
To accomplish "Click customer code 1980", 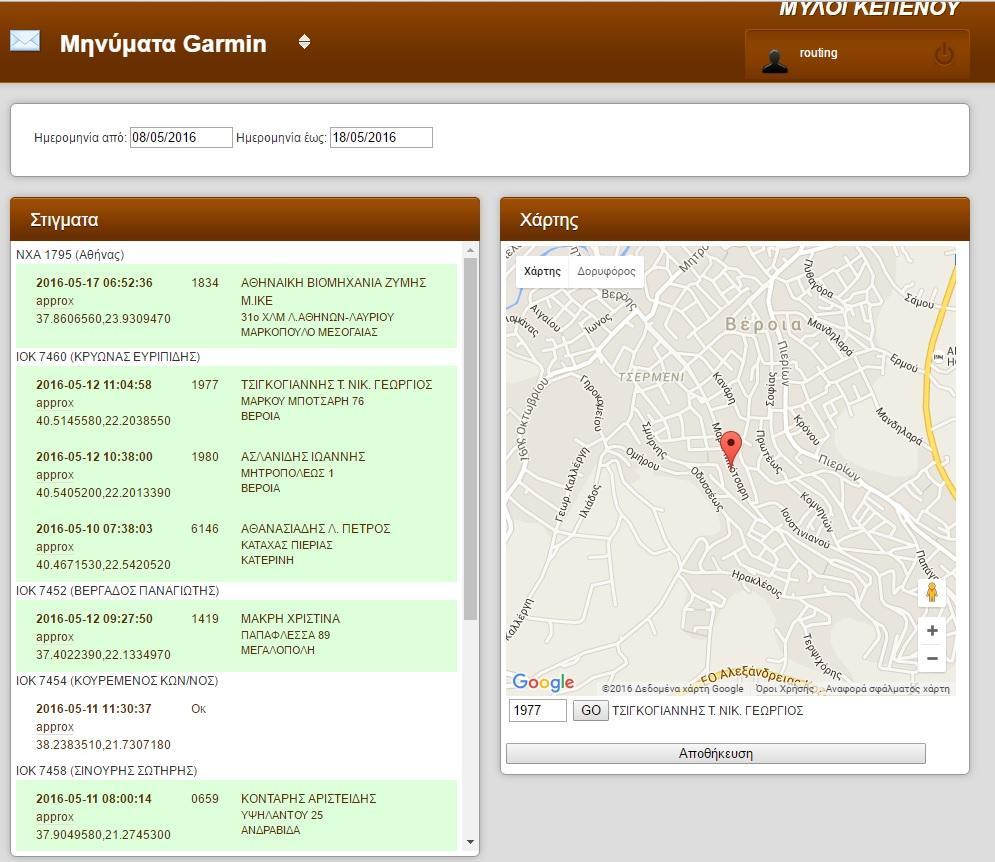I will click(204, 456).
